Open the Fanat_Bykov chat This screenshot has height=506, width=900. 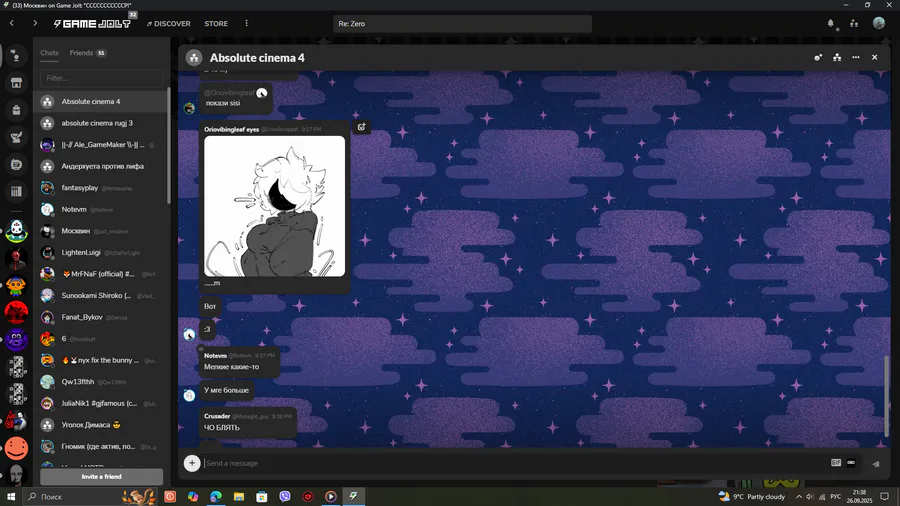(100, 317)
